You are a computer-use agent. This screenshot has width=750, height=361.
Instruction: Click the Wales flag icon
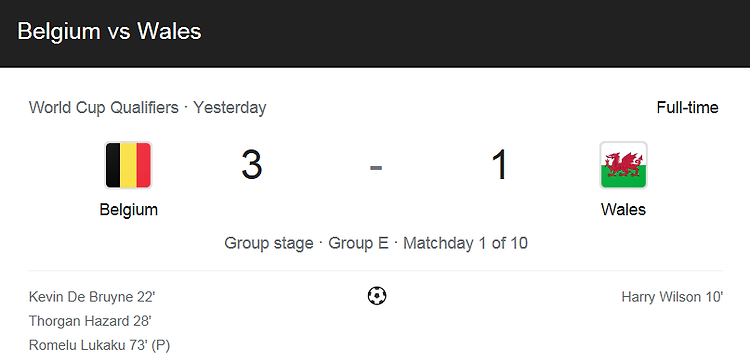click(x=623, y=165)
